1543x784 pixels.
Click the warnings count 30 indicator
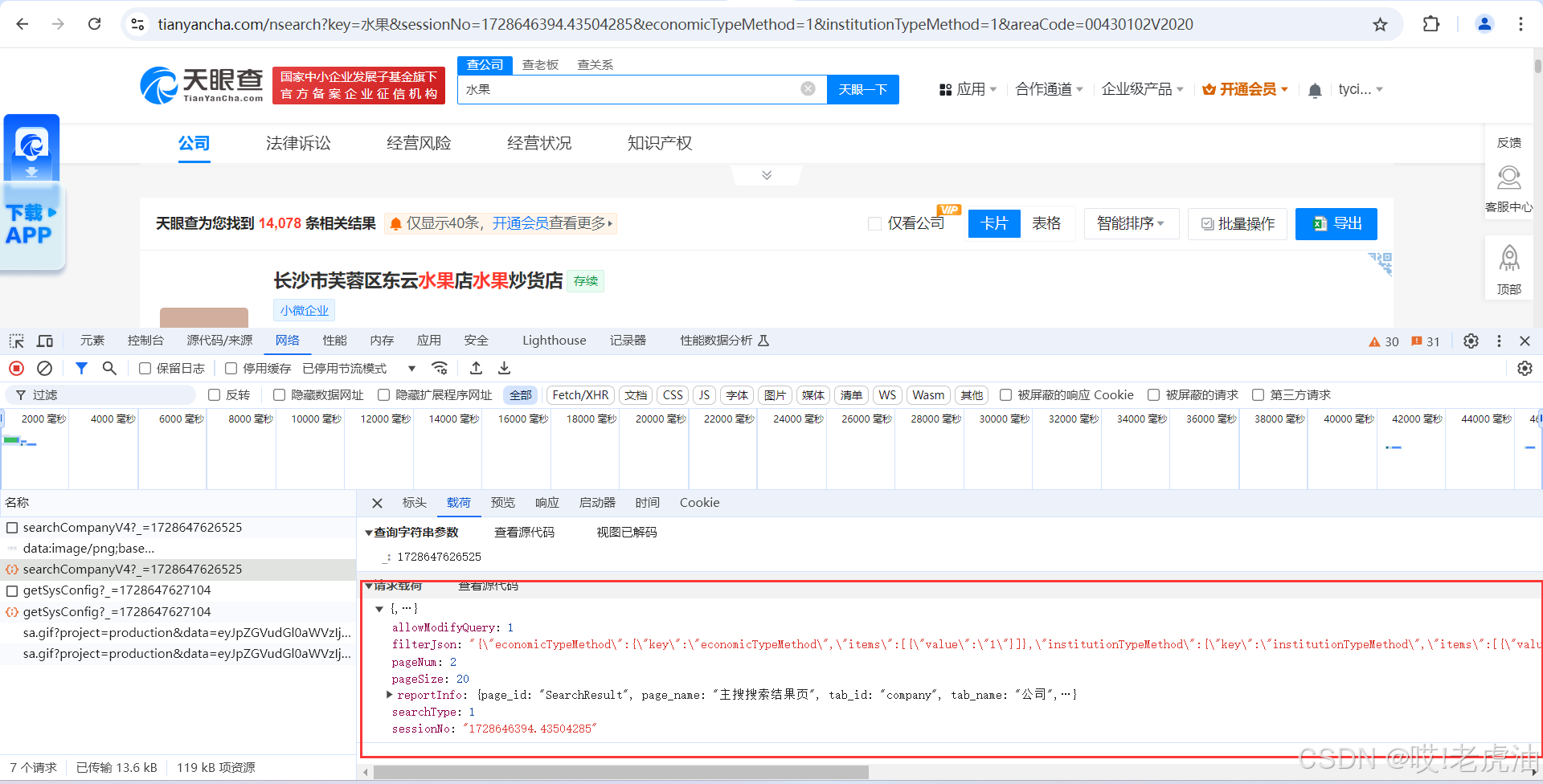click(x=1384, y=341)
